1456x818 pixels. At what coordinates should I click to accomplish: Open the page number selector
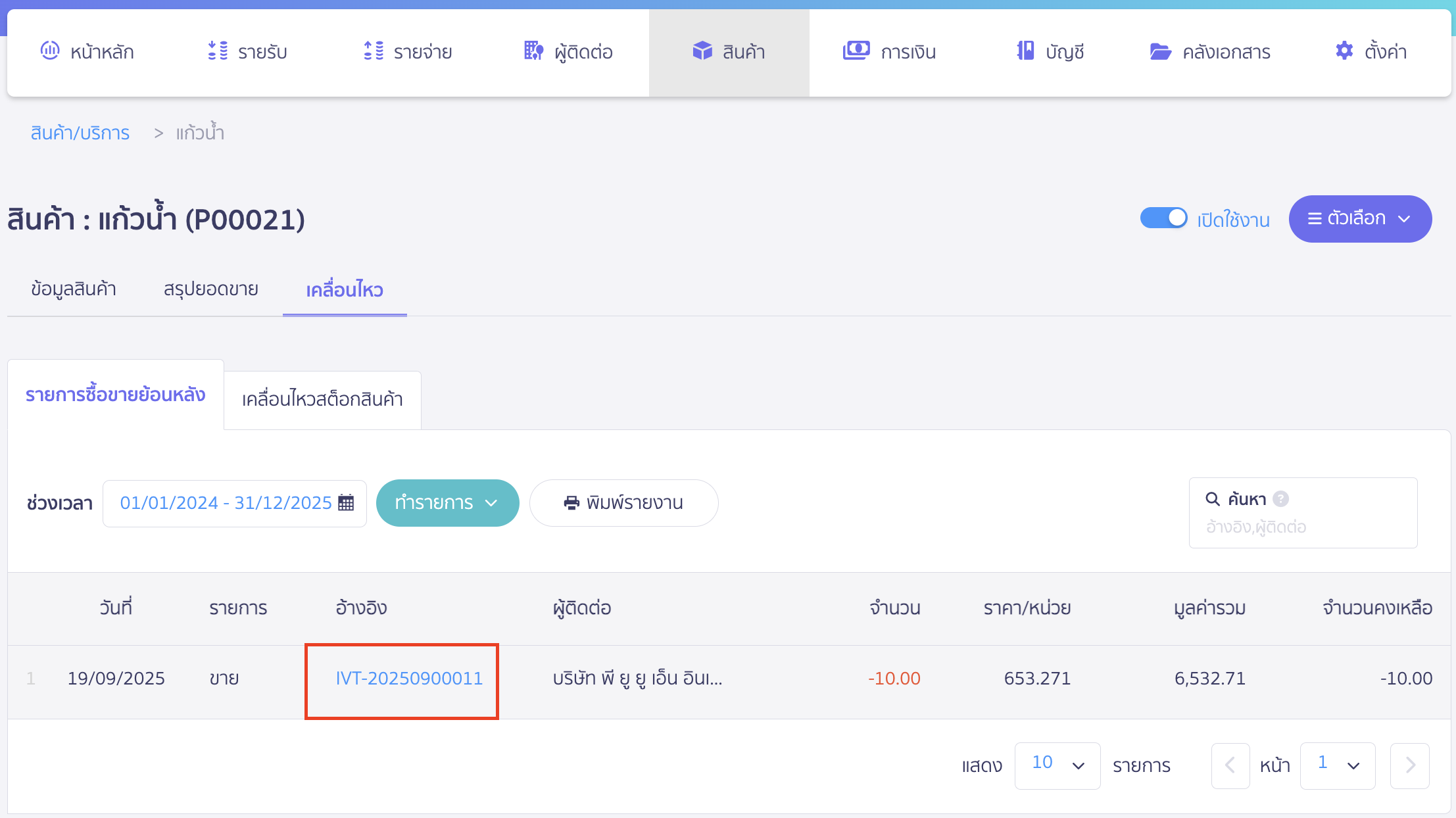coord(1337,765)
